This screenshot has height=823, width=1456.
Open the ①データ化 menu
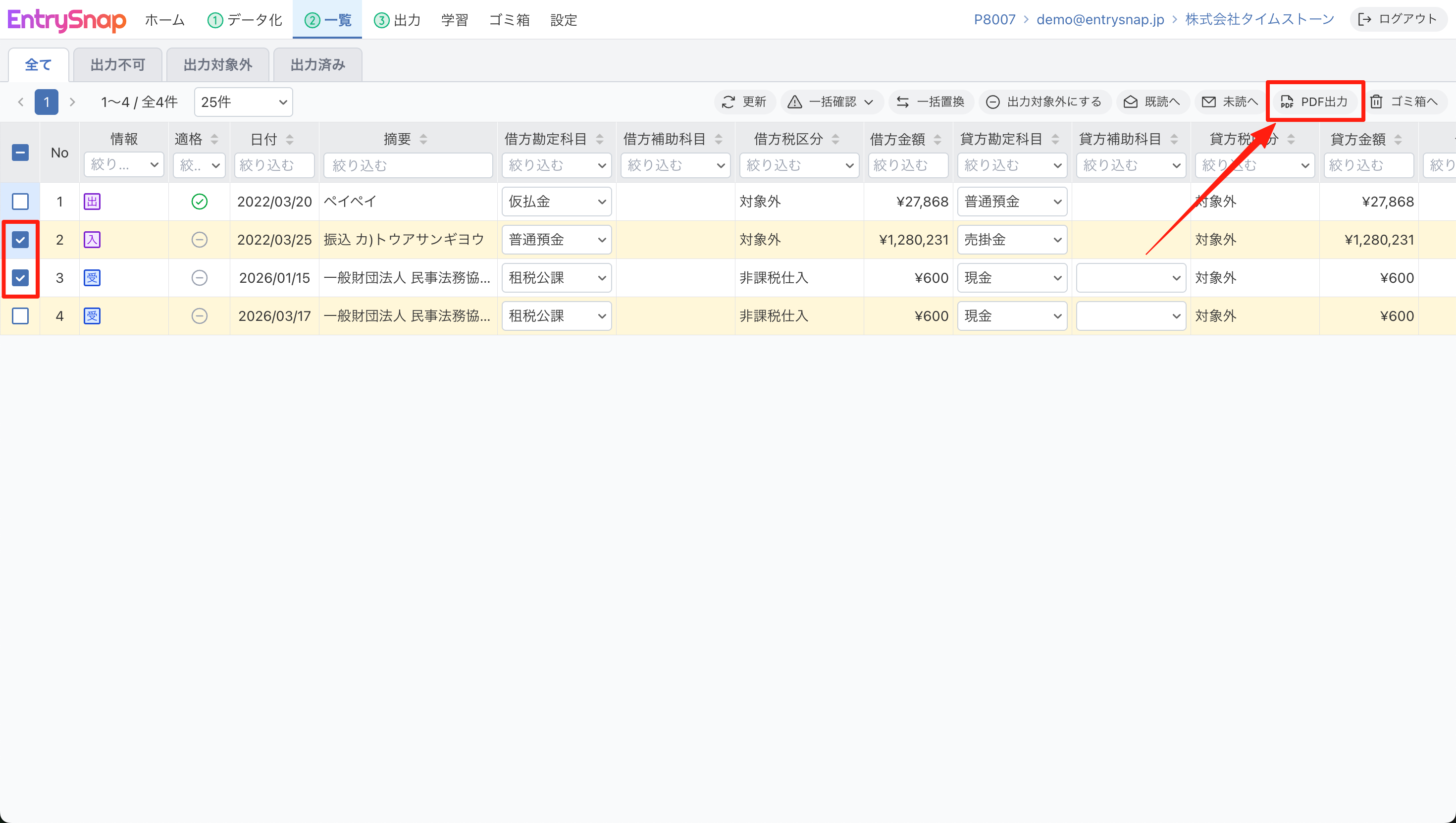[x=245, y=20]
